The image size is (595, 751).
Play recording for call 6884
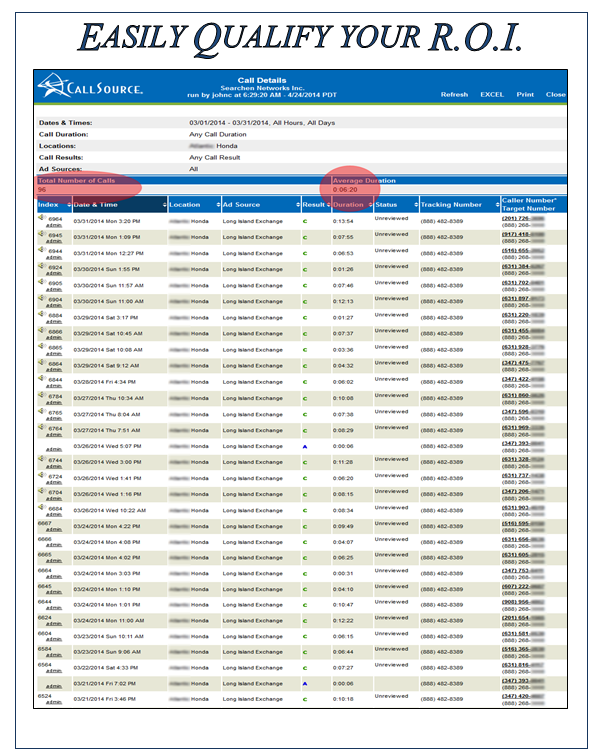click(42, 315)
